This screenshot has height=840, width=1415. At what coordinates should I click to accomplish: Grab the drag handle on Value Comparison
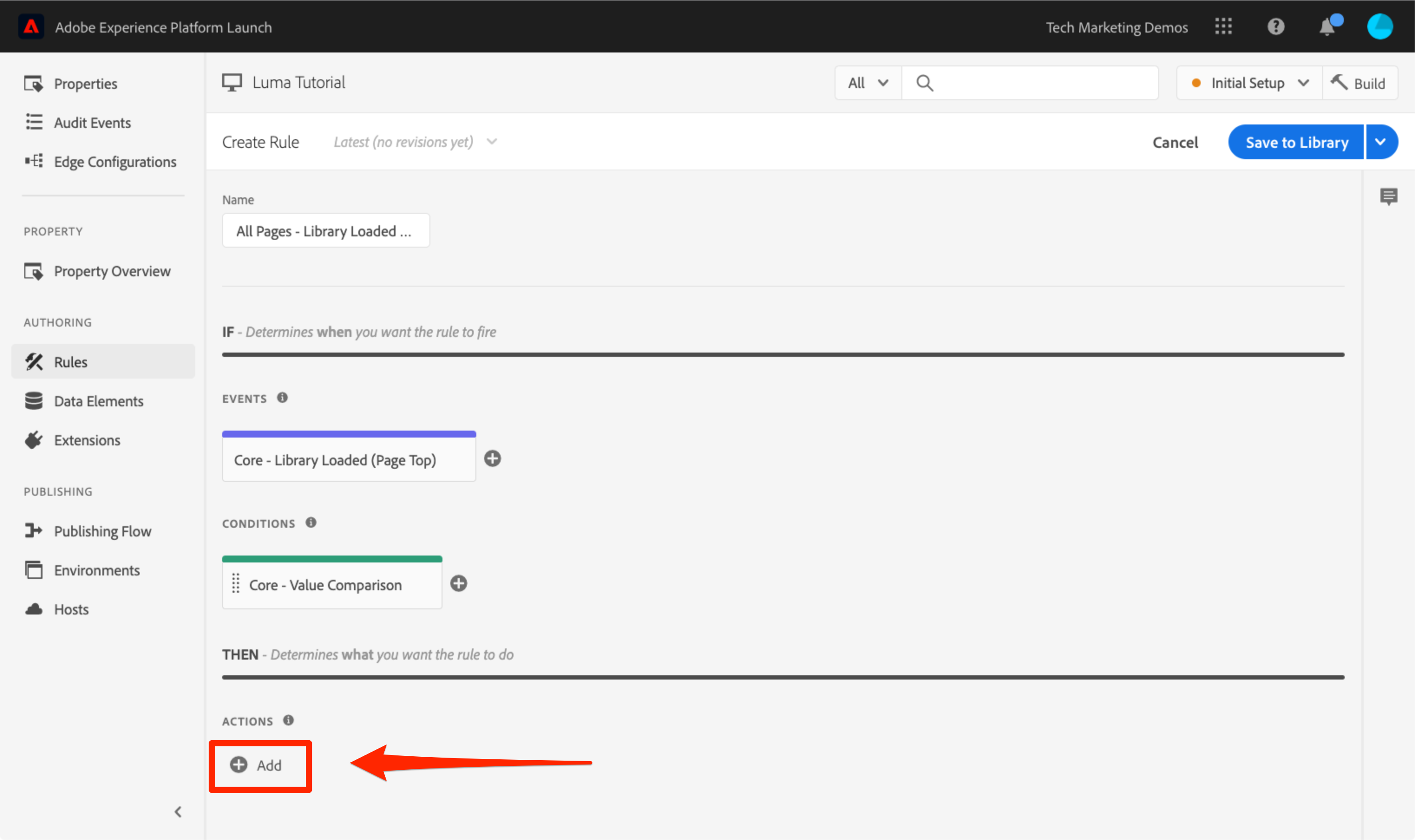(x=236, y=584)
